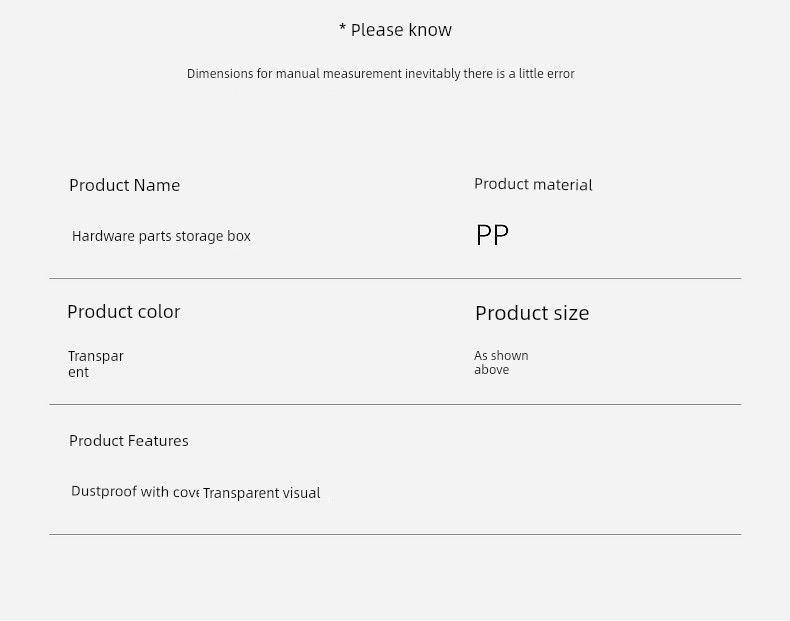Screen dimensions: 790x621
Task: Click the "Dustproof with cover" feature text
Action: (134, 492)
